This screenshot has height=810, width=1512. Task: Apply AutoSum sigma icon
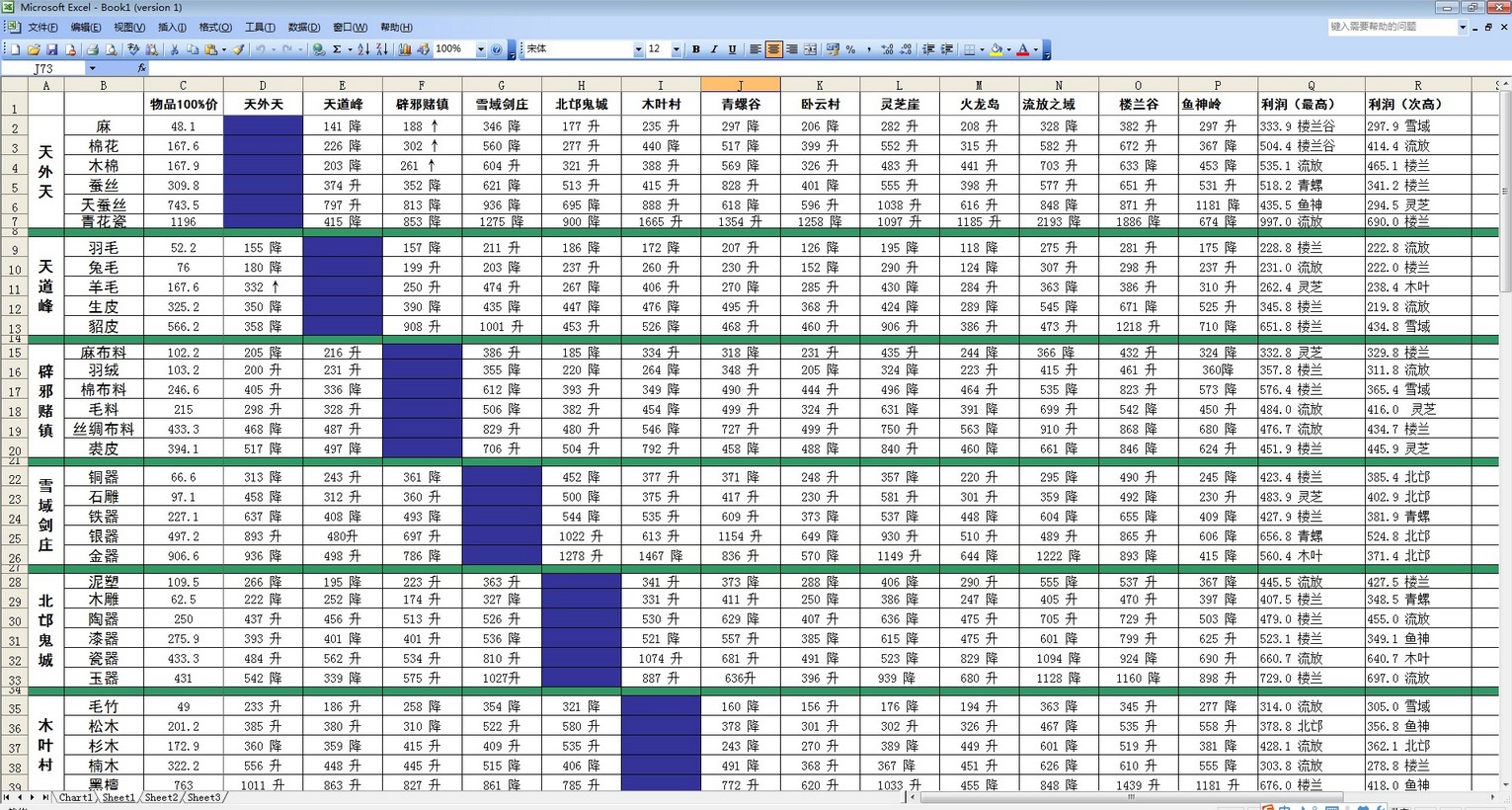point(337,49)
